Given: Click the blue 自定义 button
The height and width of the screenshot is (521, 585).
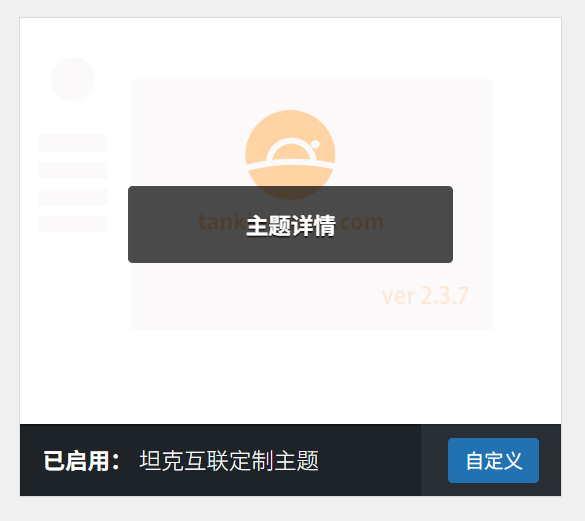Looking at the screenshot, I should click(x=493, y=460).
